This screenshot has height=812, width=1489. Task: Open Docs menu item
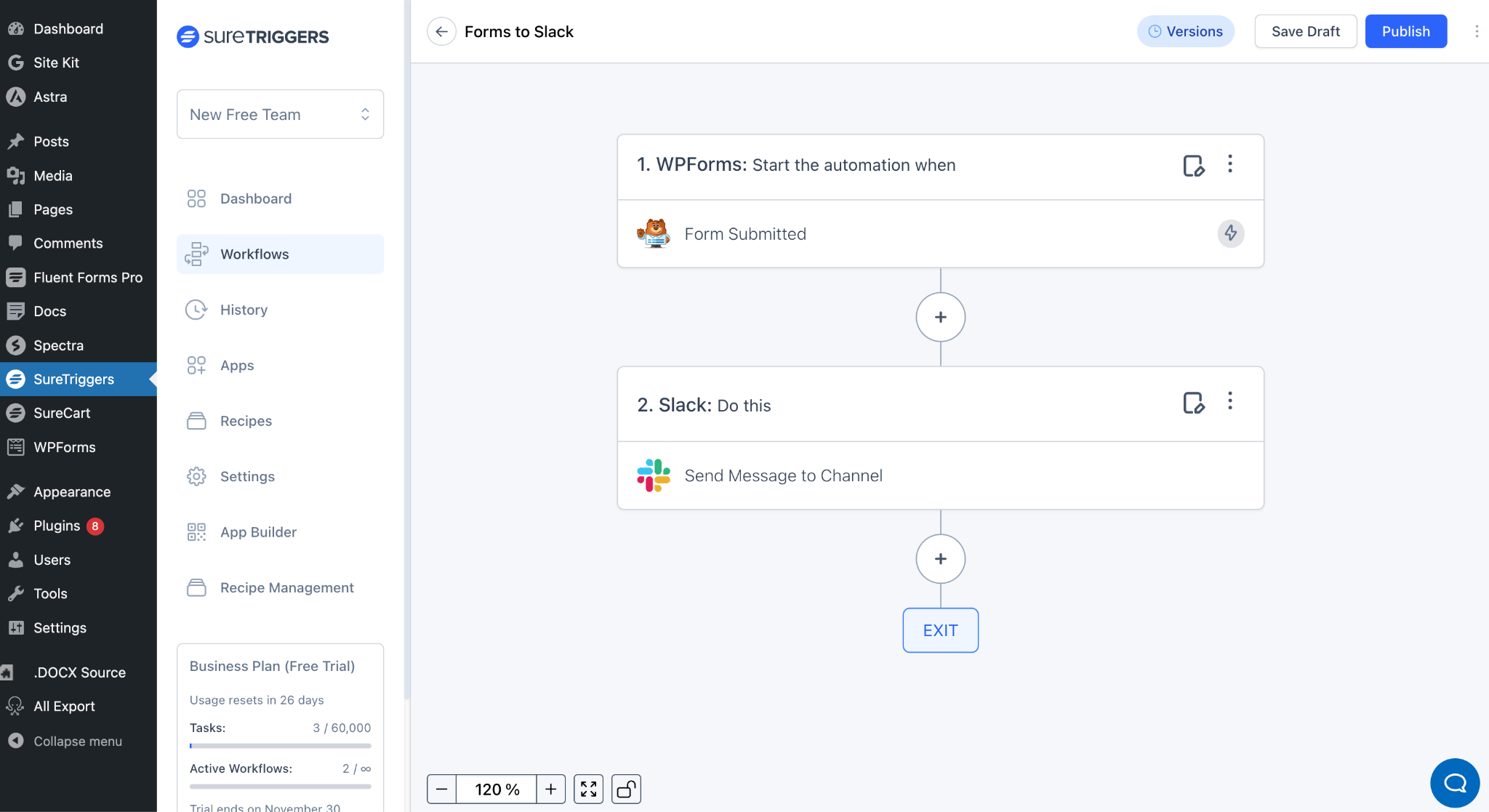(x=79, y=311)
